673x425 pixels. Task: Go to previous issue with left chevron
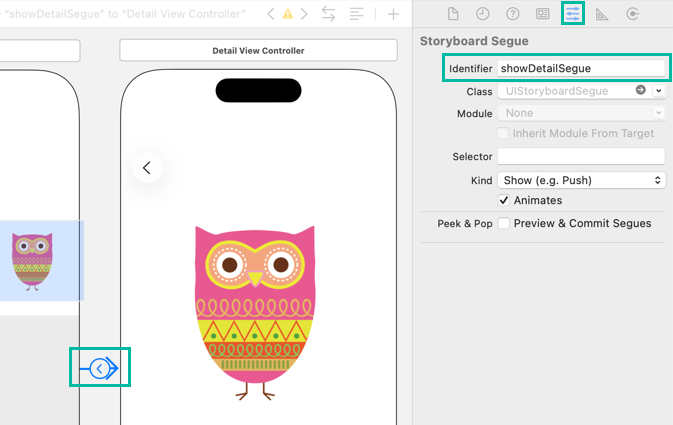point(270,14)
